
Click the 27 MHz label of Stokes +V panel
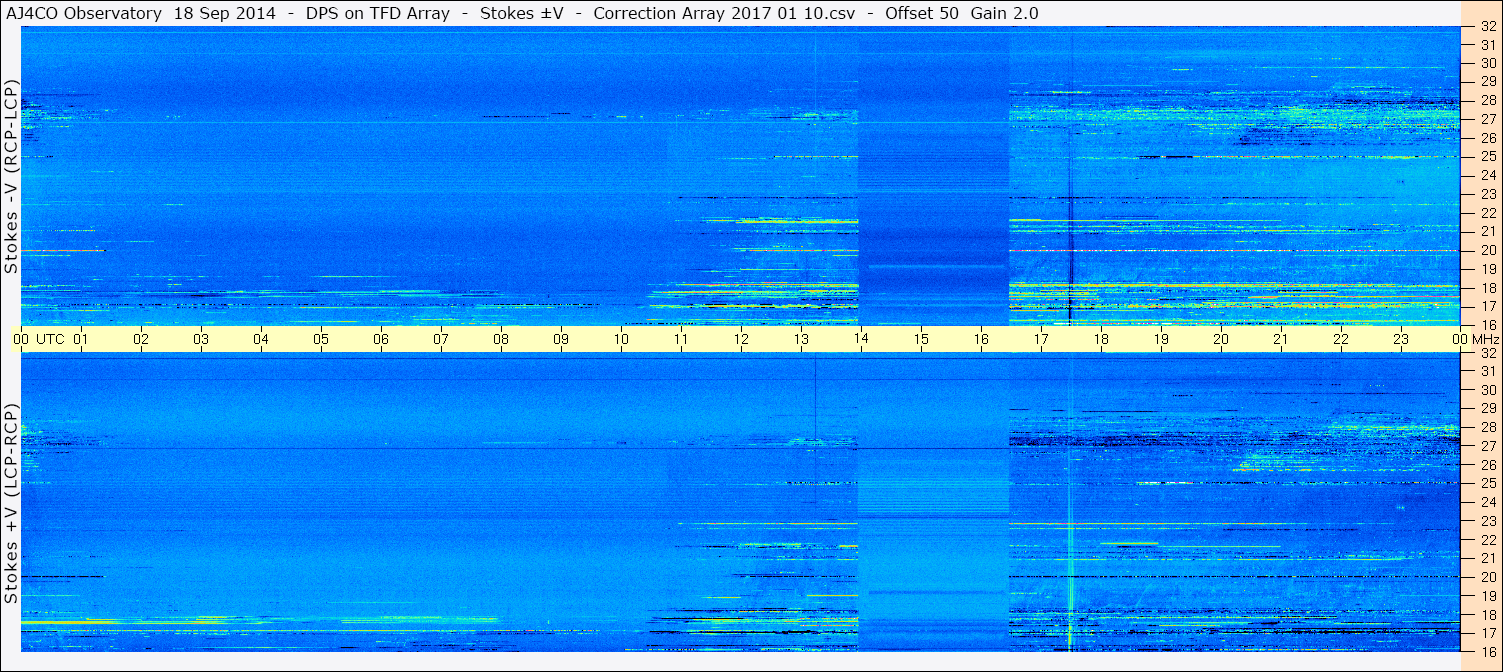[x=1488, y=446]
